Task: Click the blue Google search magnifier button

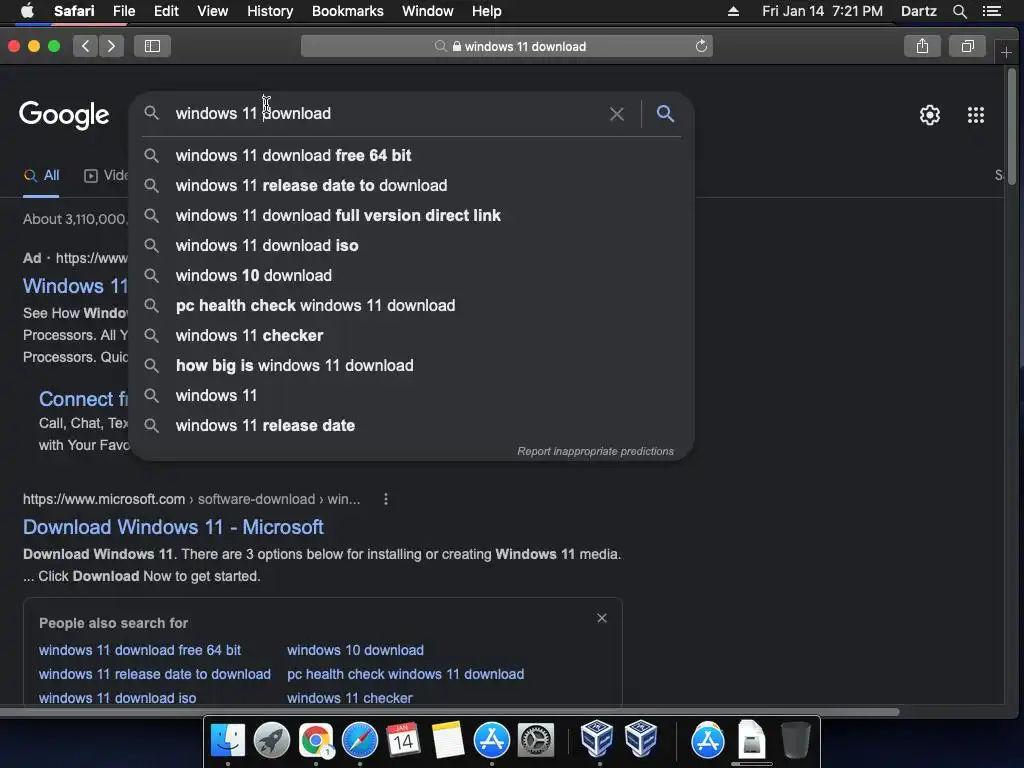Action: [665, 114]
